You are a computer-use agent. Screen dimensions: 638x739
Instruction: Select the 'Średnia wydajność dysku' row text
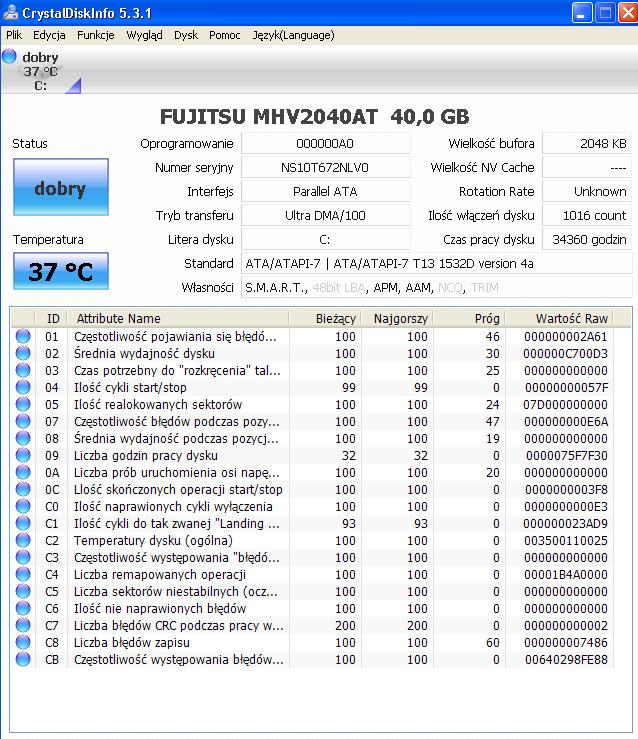pyautogui.click(x=144, y=353)
